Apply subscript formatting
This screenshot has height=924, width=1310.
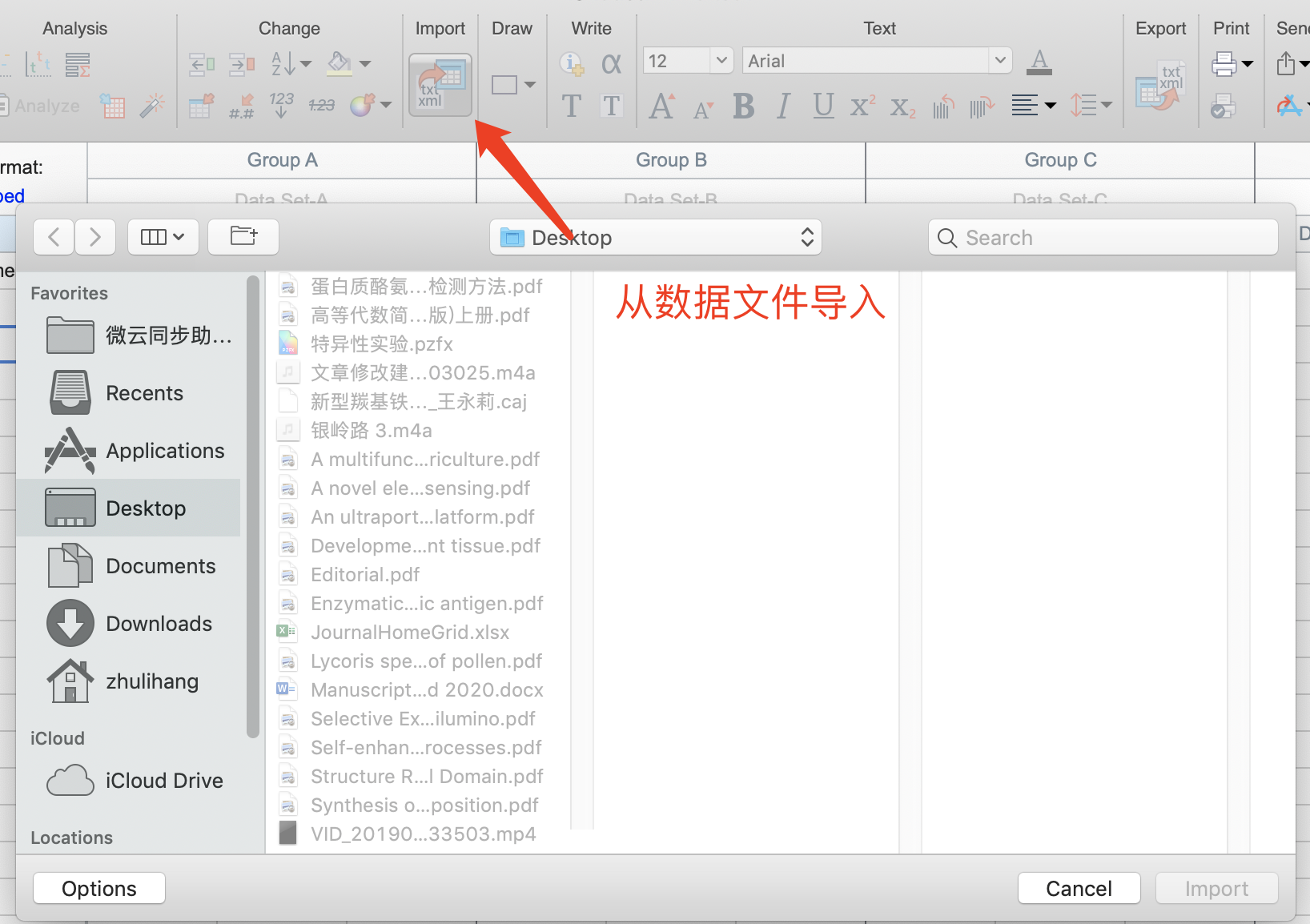point(902,107)
